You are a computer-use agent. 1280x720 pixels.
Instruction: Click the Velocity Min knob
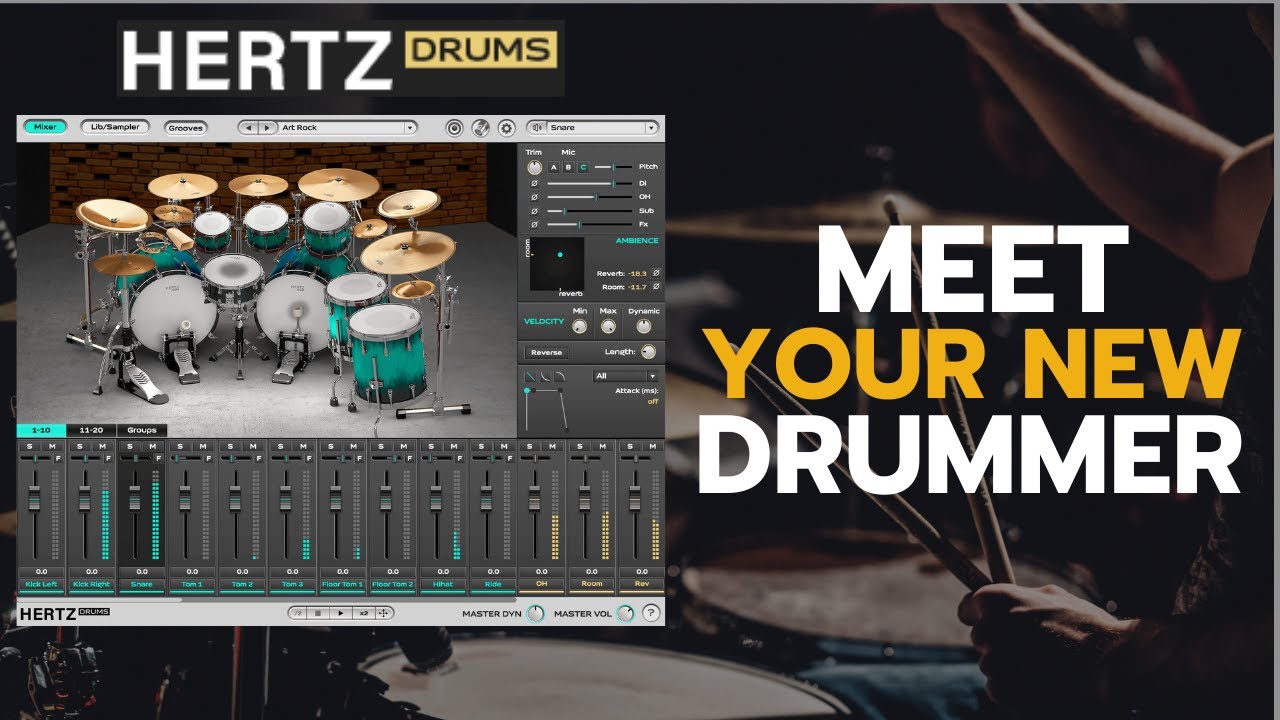579,327
